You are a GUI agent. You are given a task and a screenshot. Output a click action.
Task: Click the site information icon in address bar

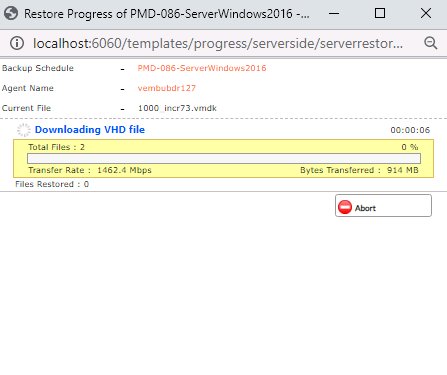click(17, 43)
